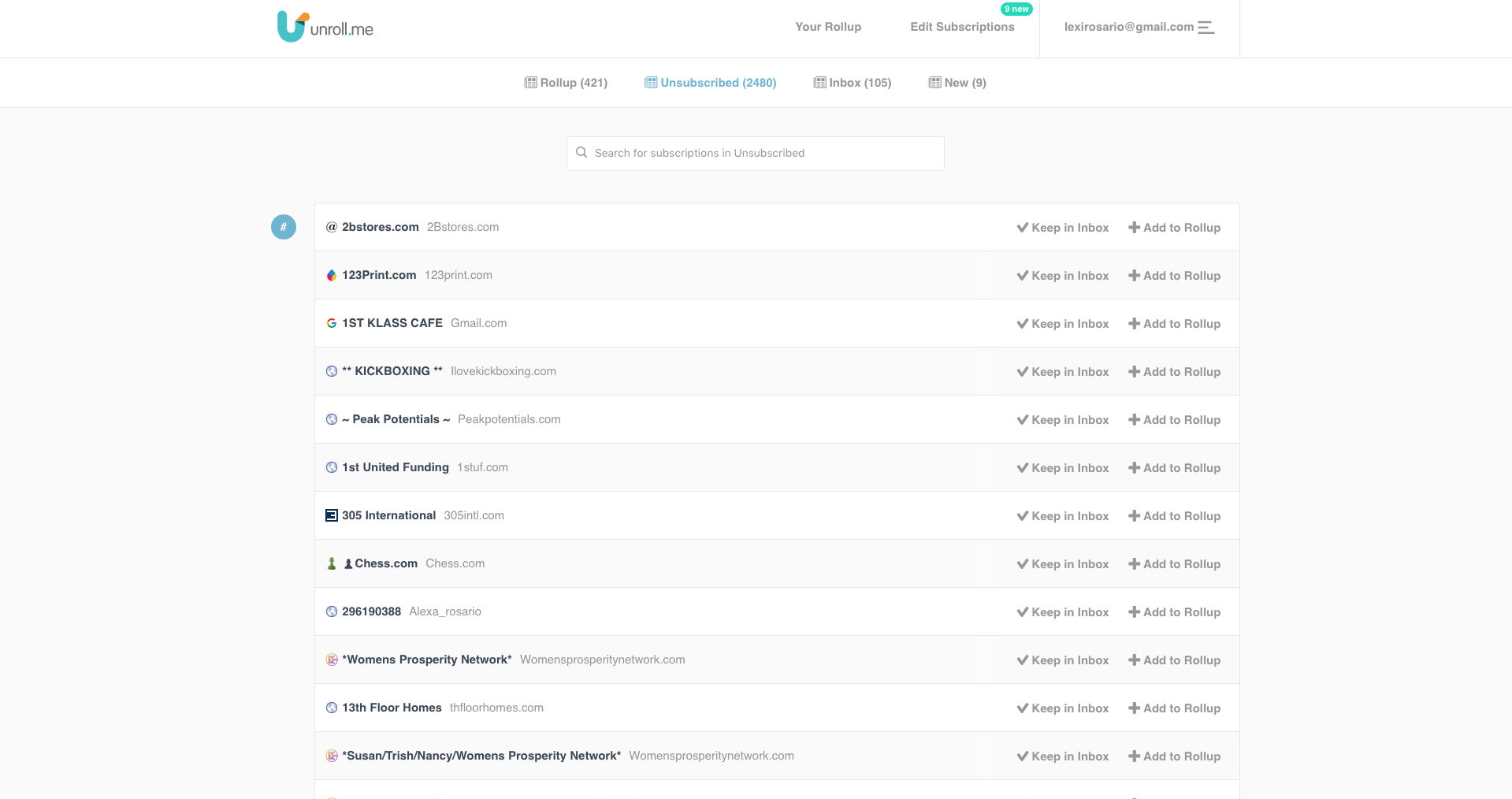
Task: Add *Womens Prosperity Network* to Rollup
Action: [1175, 660]
